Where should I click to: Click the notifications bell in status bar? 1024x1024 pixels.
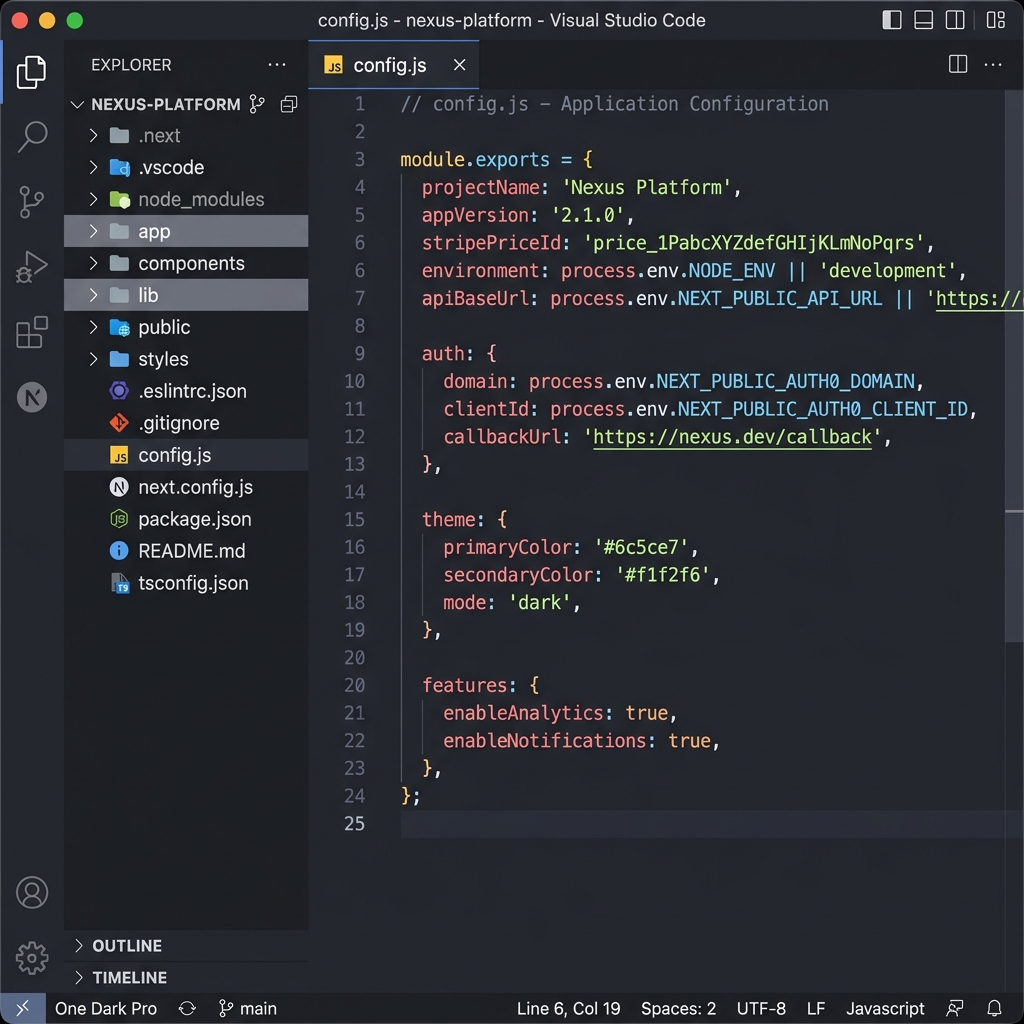pos(994,1008)
